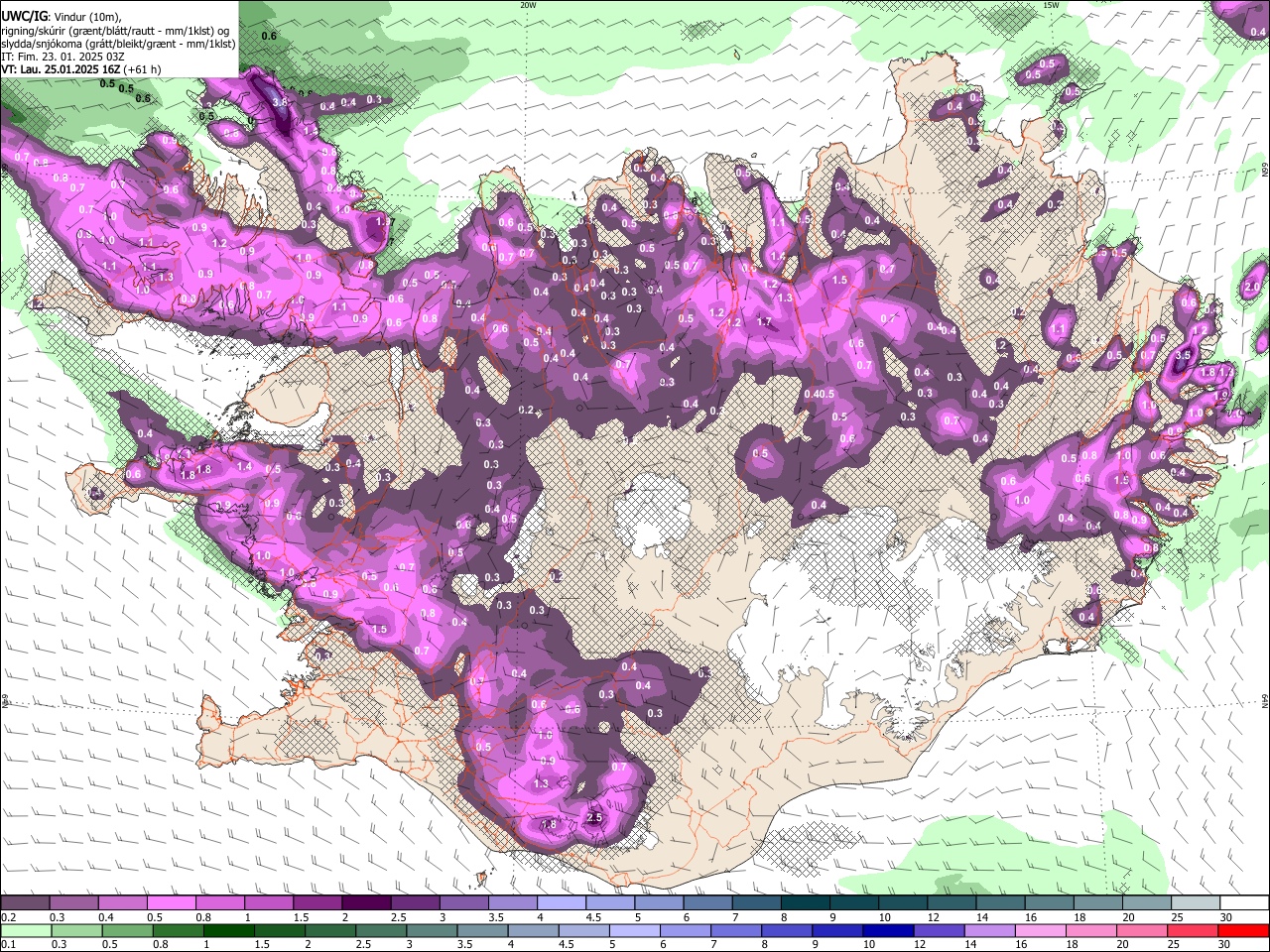
Task: Pick the bright pink swatch after 0.5 in top legend row
Action: click(171, 903)
